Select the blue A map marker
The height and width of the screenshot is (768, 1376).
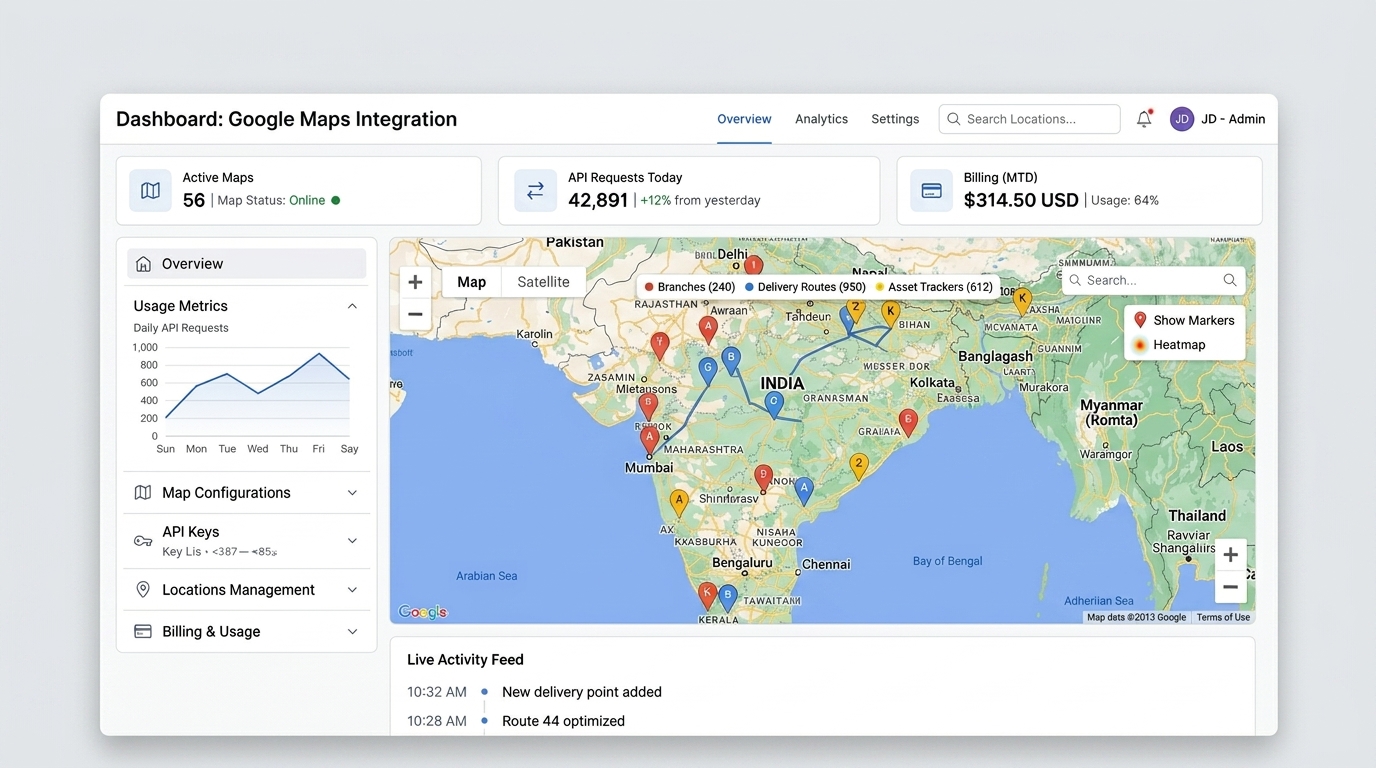click(804, 490)
